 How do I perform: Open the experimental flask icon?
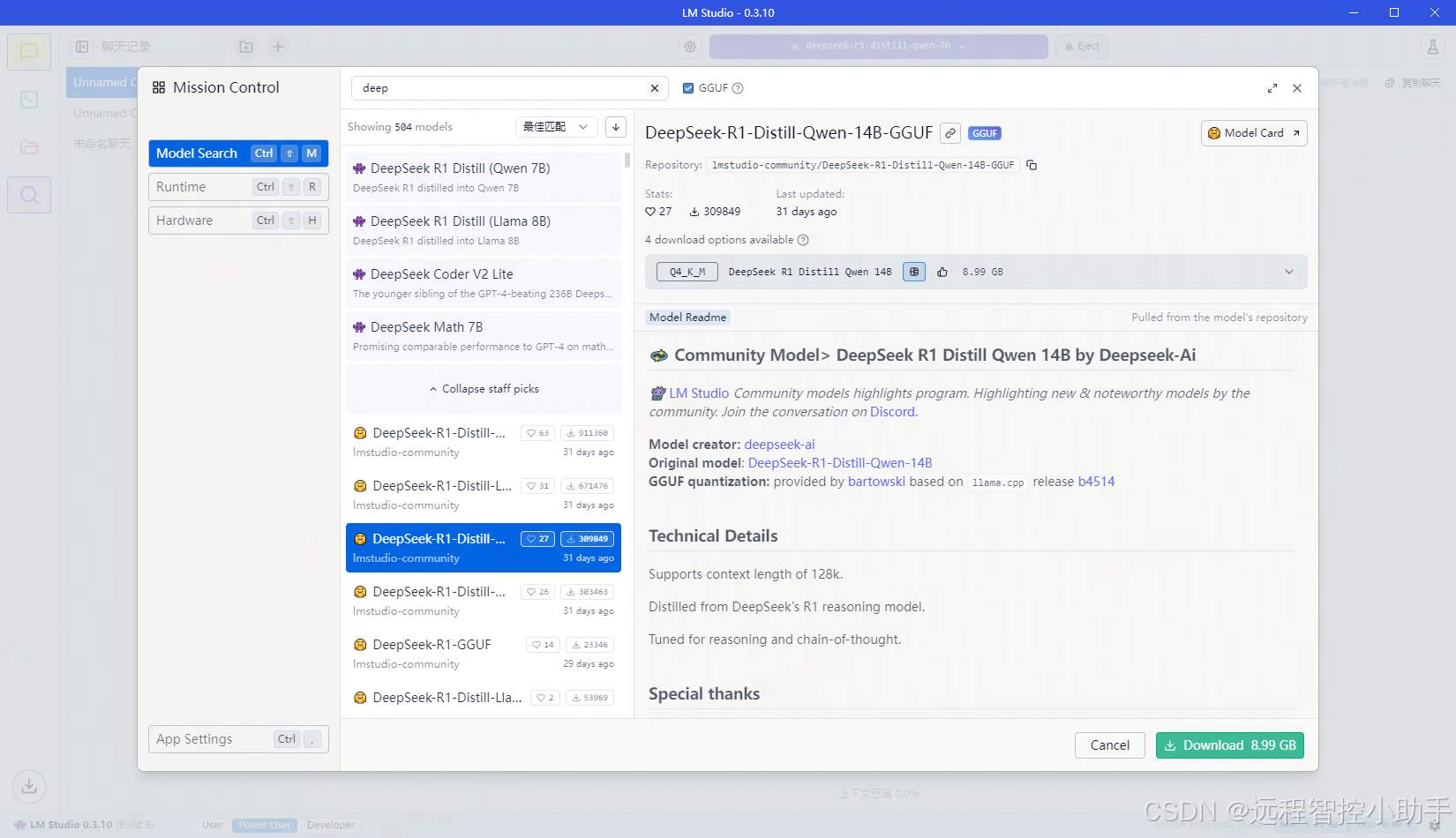[1433, 47]
